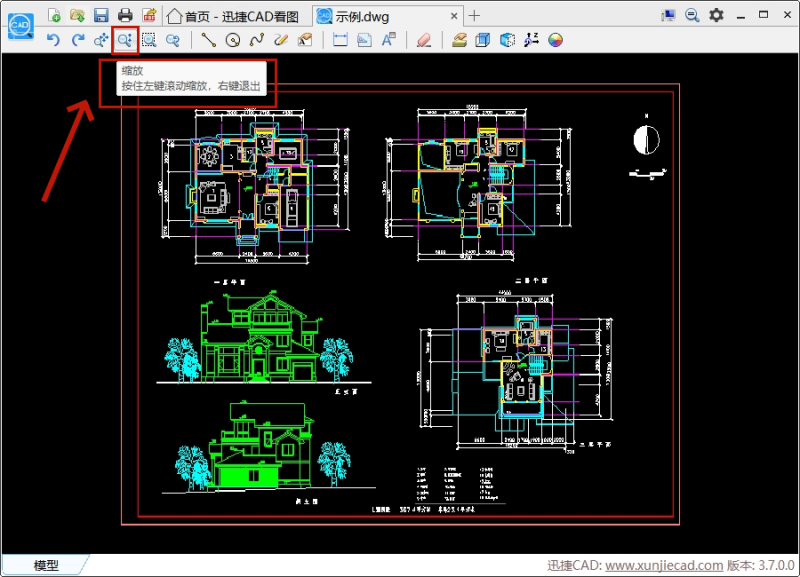
Task: Click the magnifier search icon in title bar
Action: click(x=692, y=15)
